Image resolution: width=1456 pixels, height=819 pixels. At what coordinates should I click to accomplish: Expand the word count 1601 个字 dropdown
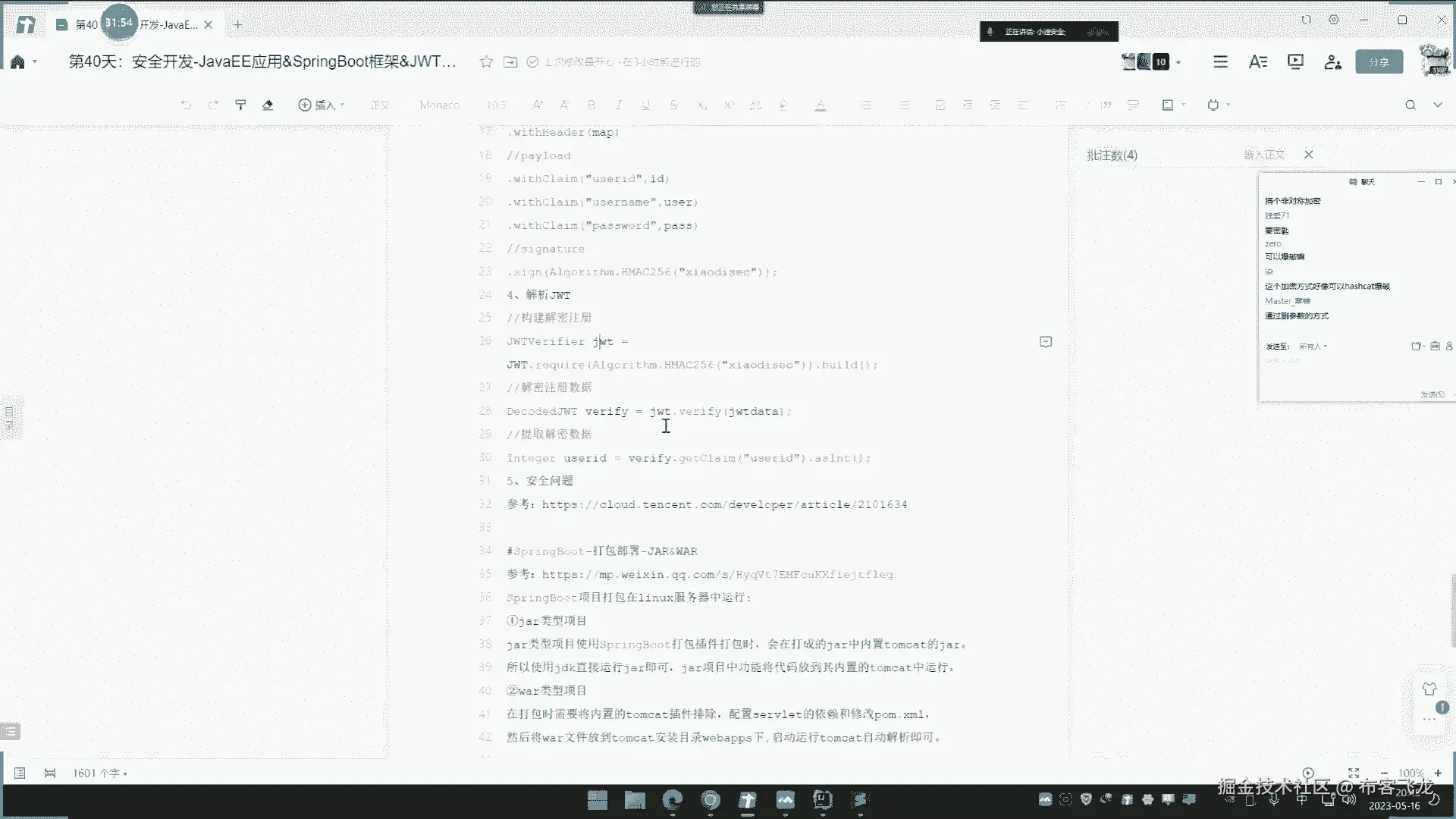(x=100, y=773)
